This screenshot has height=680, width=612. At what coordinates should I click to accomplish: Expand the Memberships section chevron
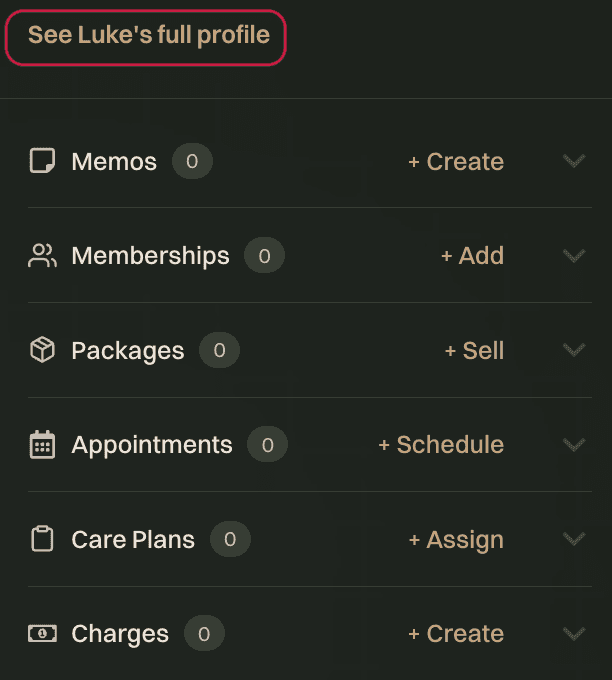coord(574,255)
